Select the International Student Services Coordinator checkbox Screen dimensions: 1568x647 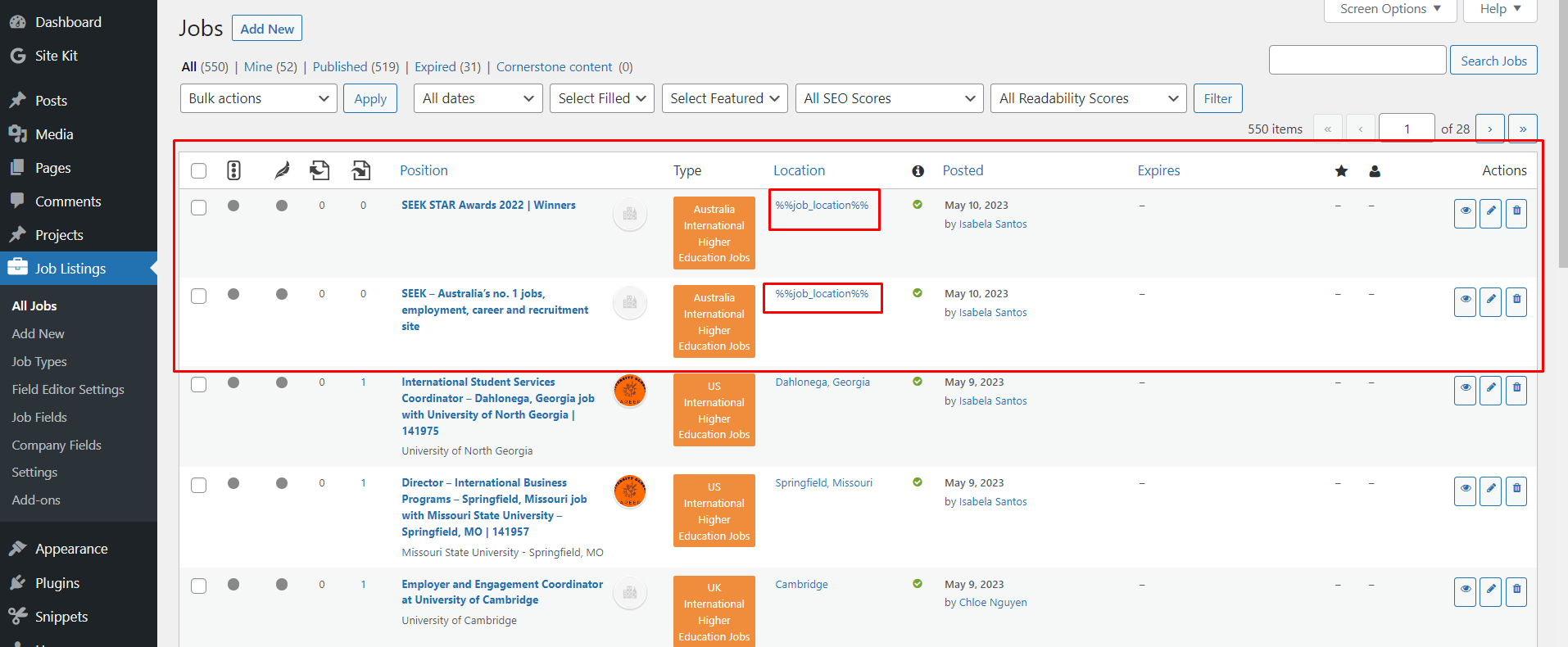point(198,384)
